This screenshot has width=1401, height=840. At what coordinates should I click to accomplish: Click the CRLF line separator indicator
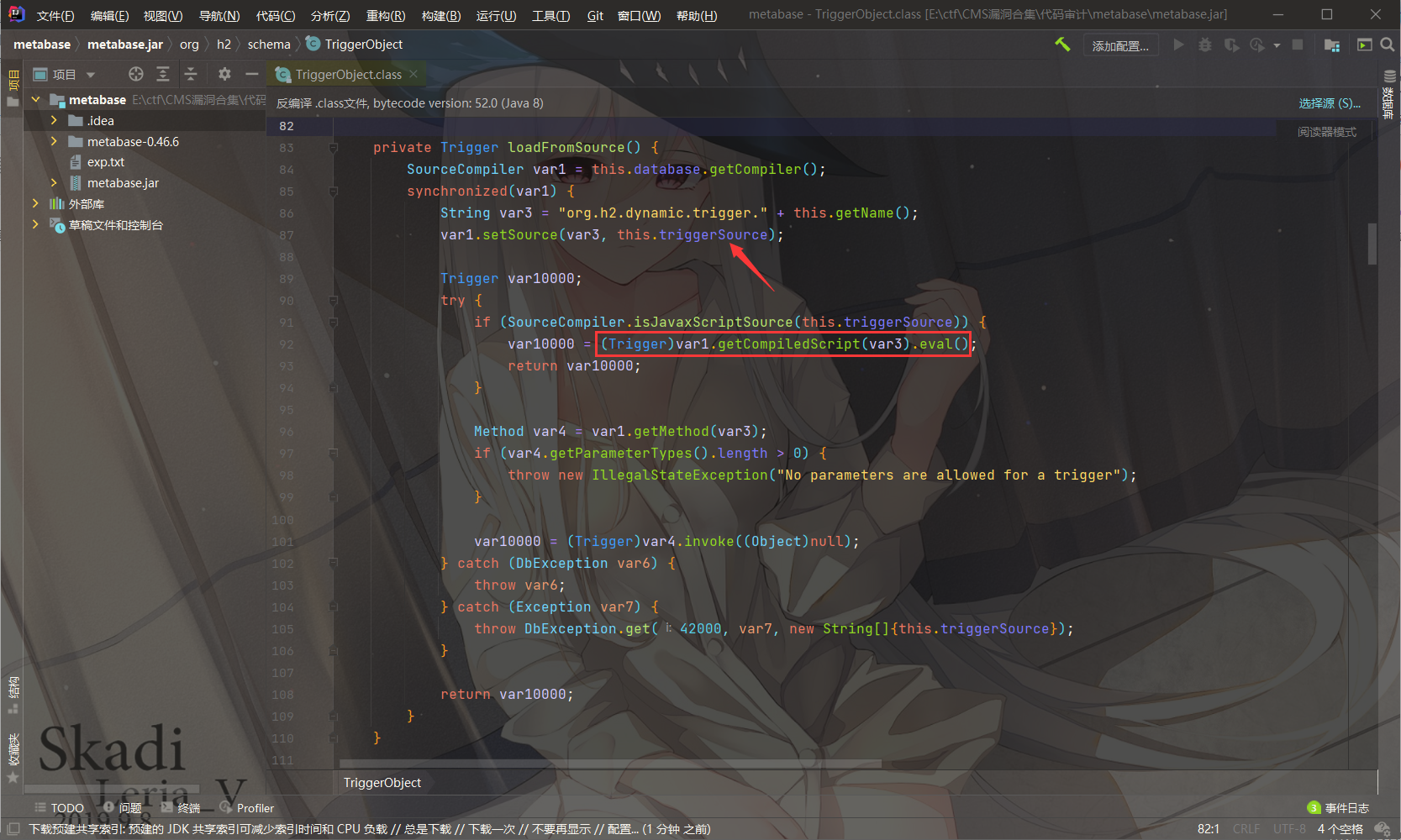point(1246,829)
